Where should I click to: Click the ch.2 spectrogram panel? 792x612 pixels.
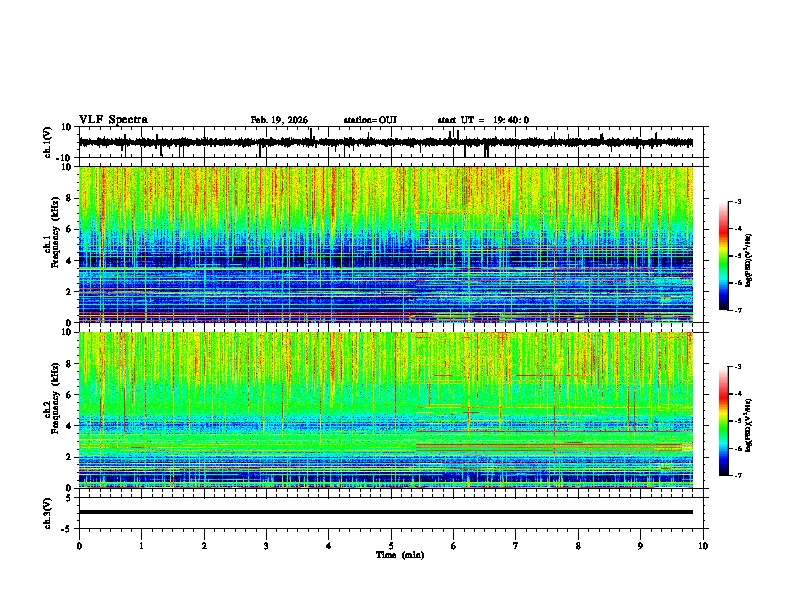coord(386,410)
